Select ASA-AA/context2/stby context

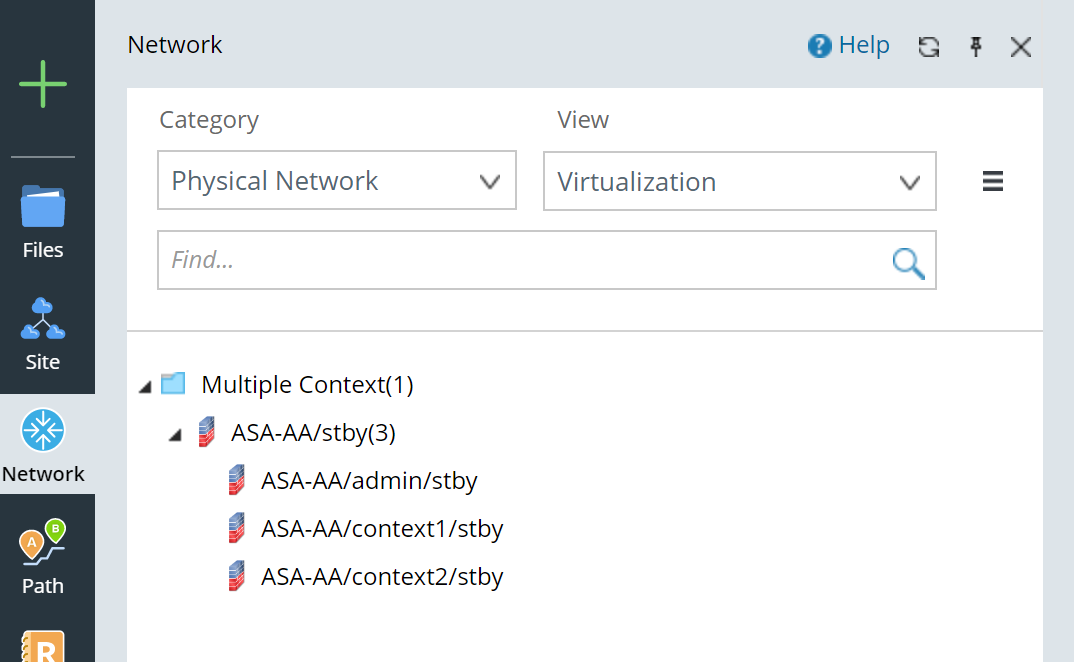[x=381, y=576]
